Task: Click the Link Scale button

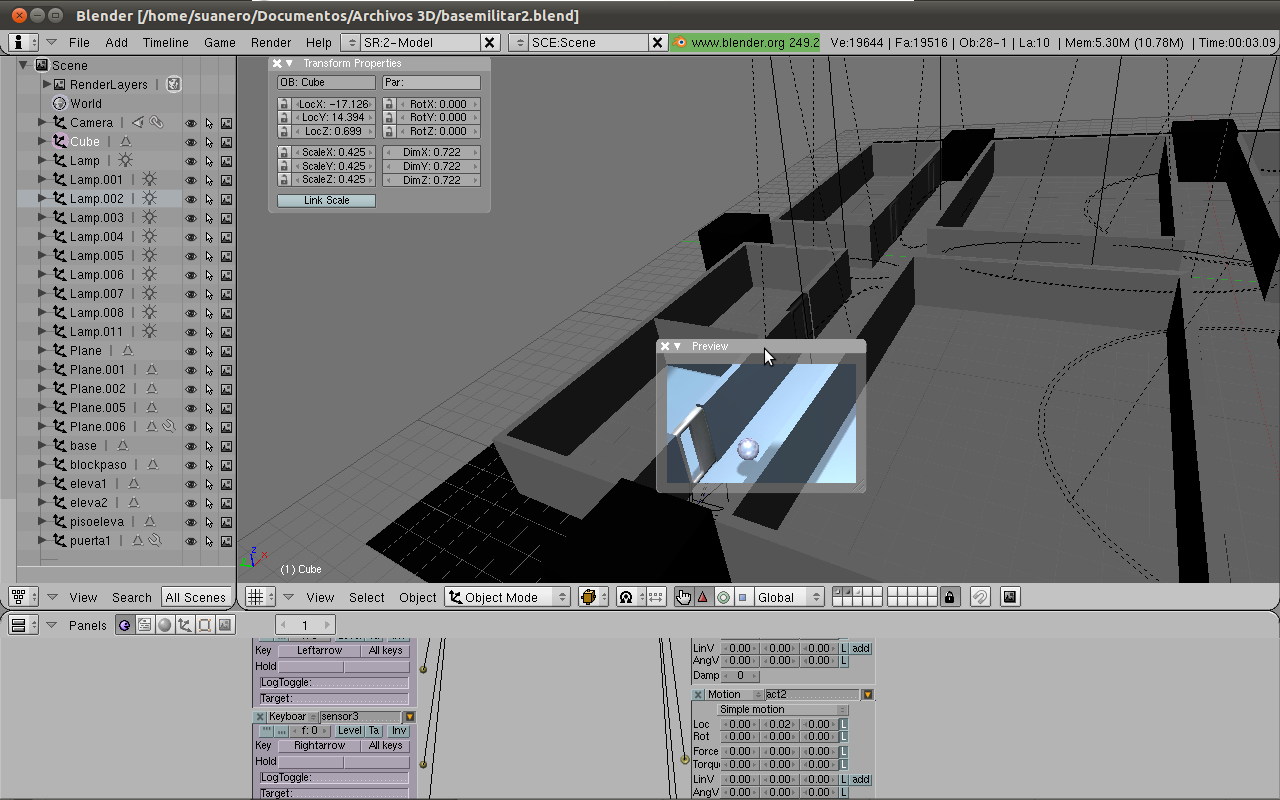Action: click(326, 200)
